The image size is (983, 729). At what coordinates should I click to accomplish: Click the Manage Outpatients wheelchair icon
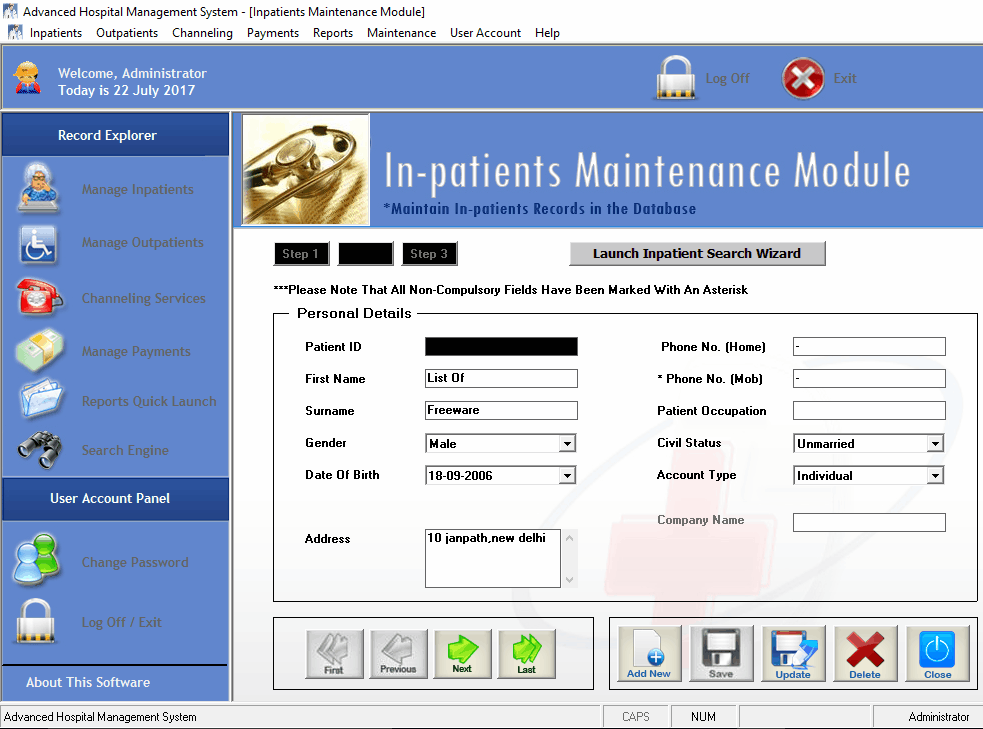38,244
